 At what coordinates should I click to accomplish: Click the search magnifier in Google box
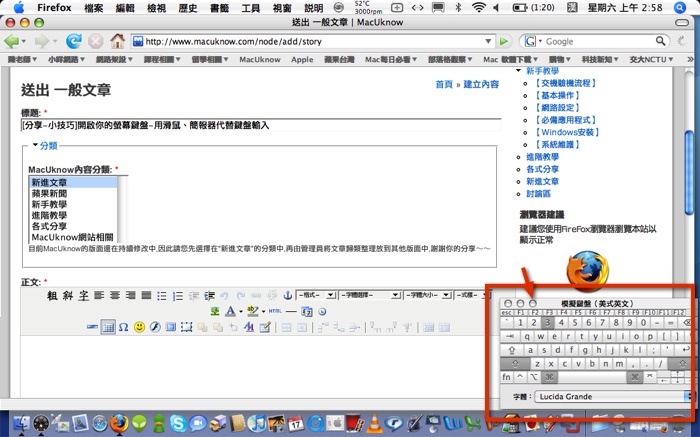660,41
